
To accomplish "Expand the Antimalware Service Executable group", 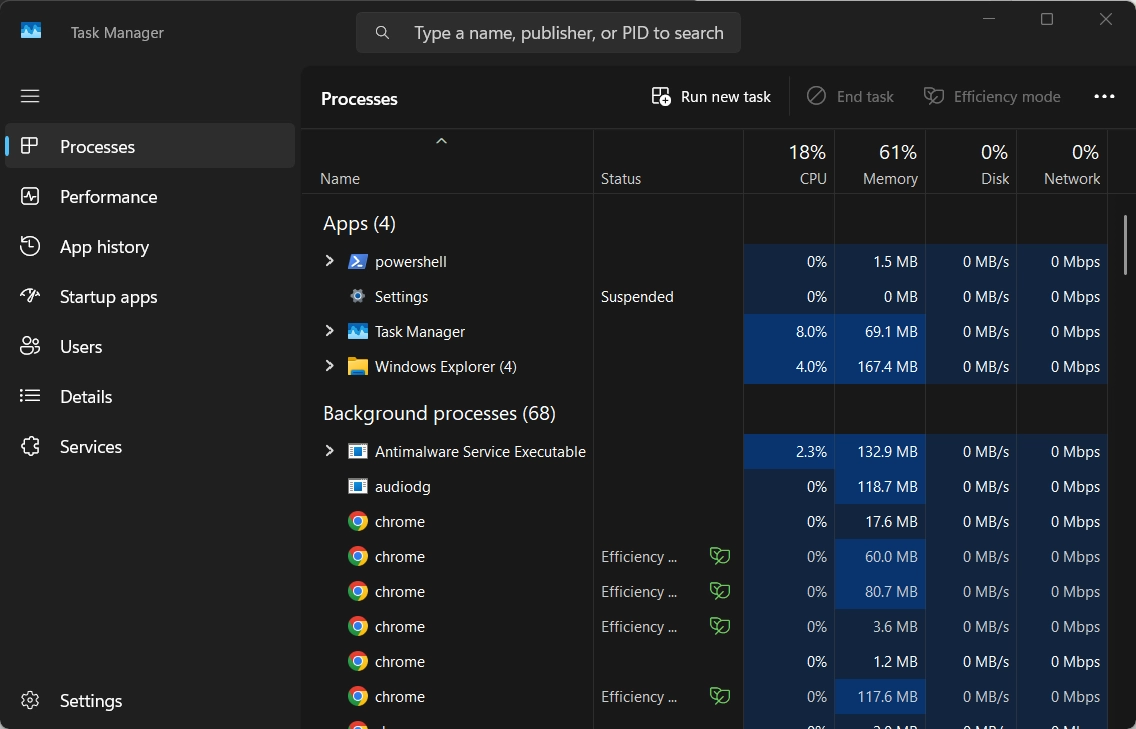I will click(330, 451).
